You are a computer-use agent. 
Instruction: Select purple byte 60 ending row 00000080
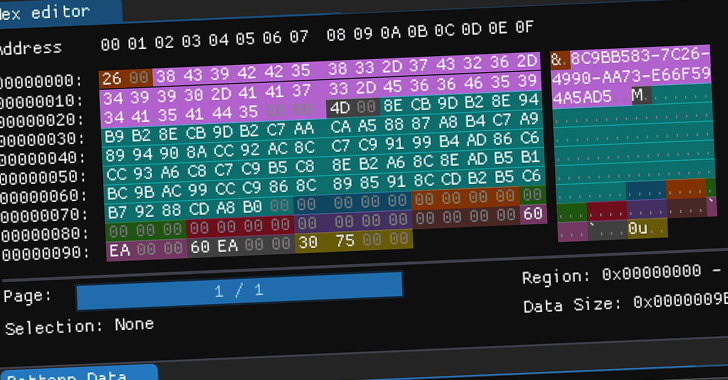tap(533, 214)
